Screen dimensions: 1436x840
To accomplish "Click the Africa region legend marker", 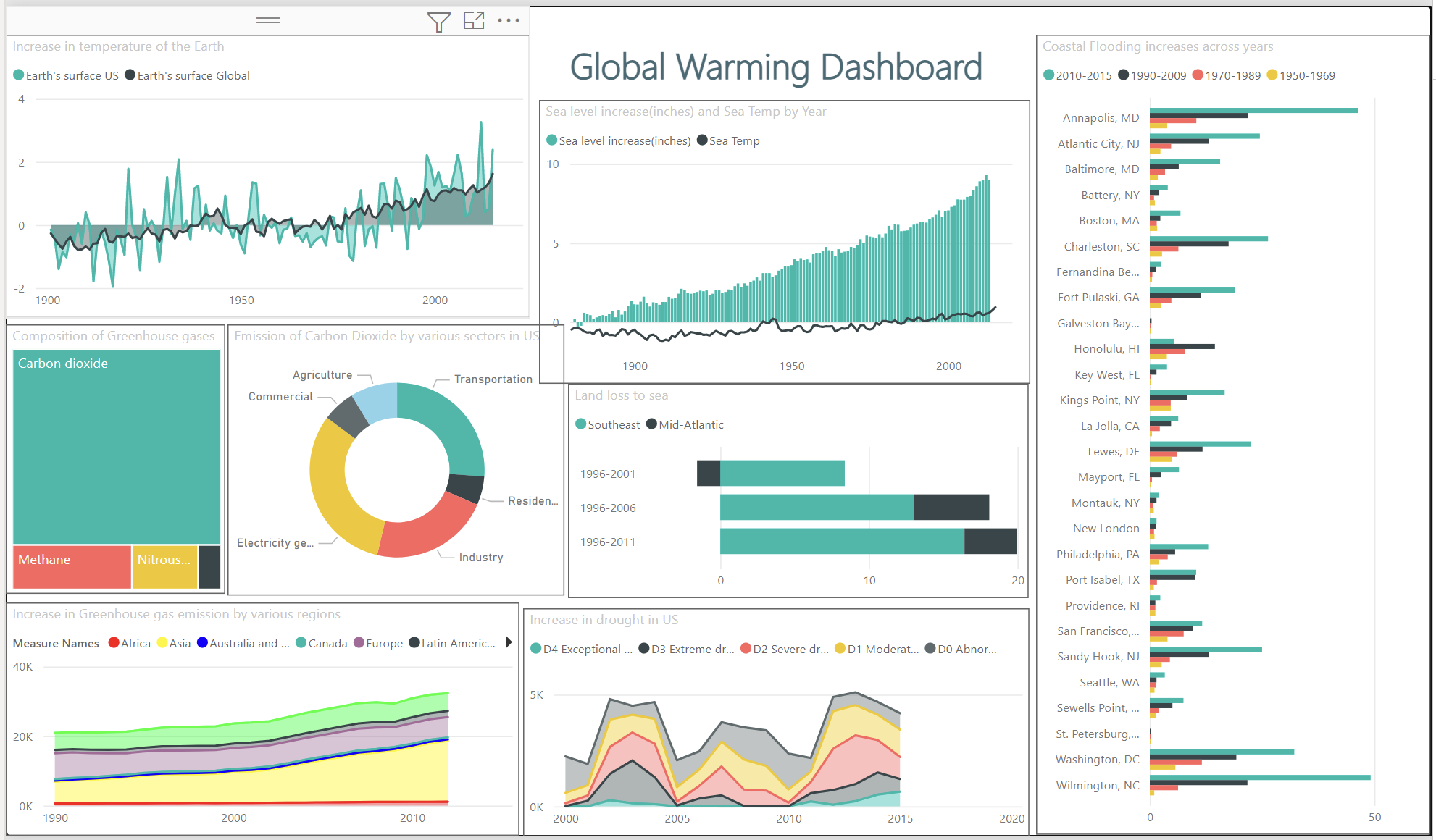I will [x=114, y=643].
